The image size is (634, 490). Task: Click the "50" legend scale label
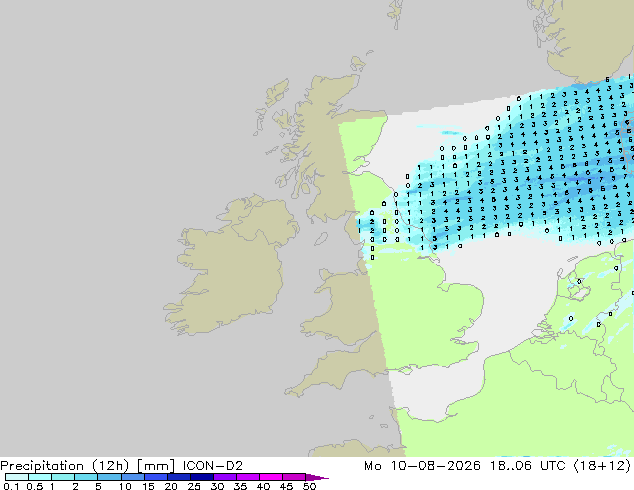click(x=309, y=486)
